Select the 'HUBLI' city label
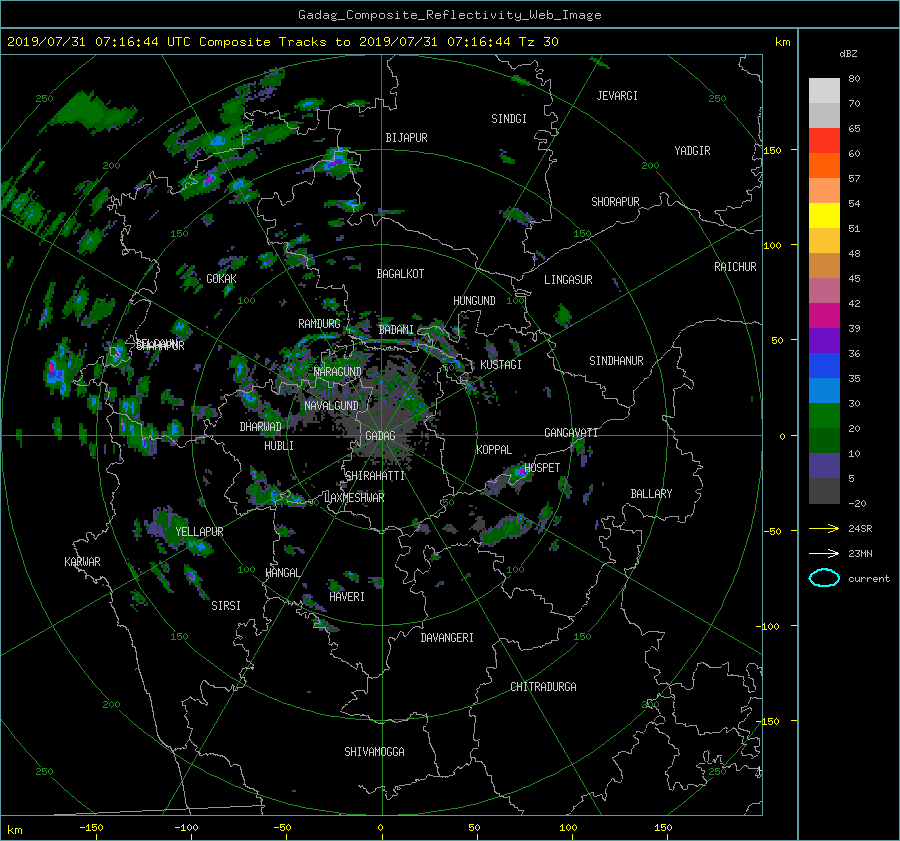Viewport: 900px width, 841px height. pos(279,446)
